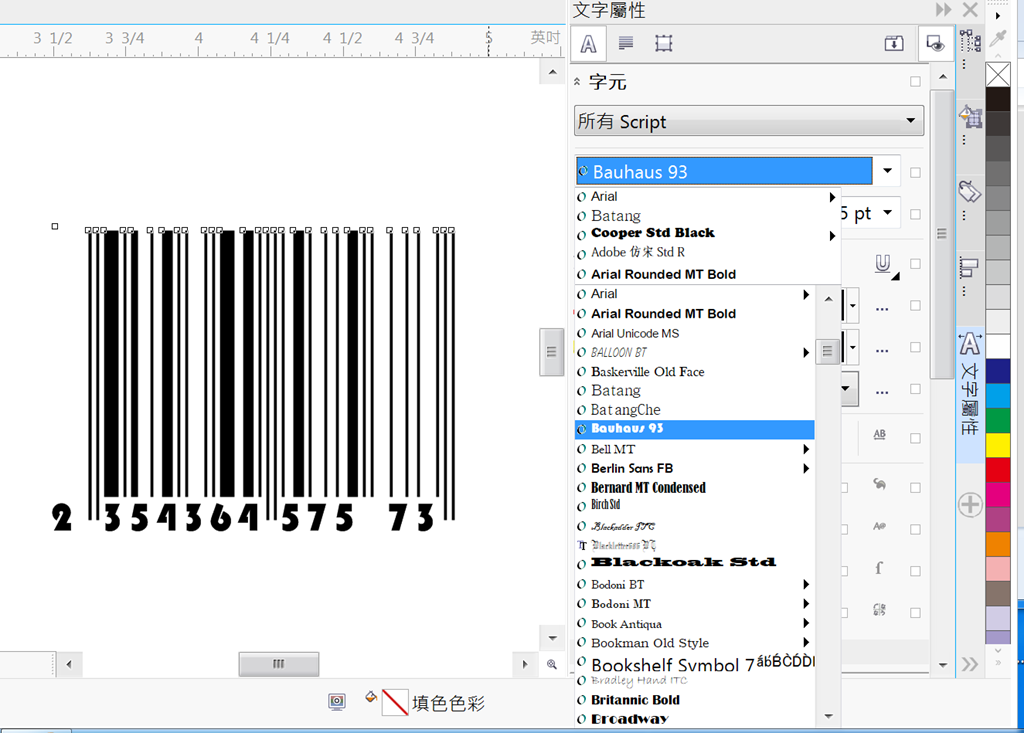Image resolution: width=1024 pixels, height=733 pixels.
Task: Click canvas horizontal scroll right arrow
Action: pos(525,664)
